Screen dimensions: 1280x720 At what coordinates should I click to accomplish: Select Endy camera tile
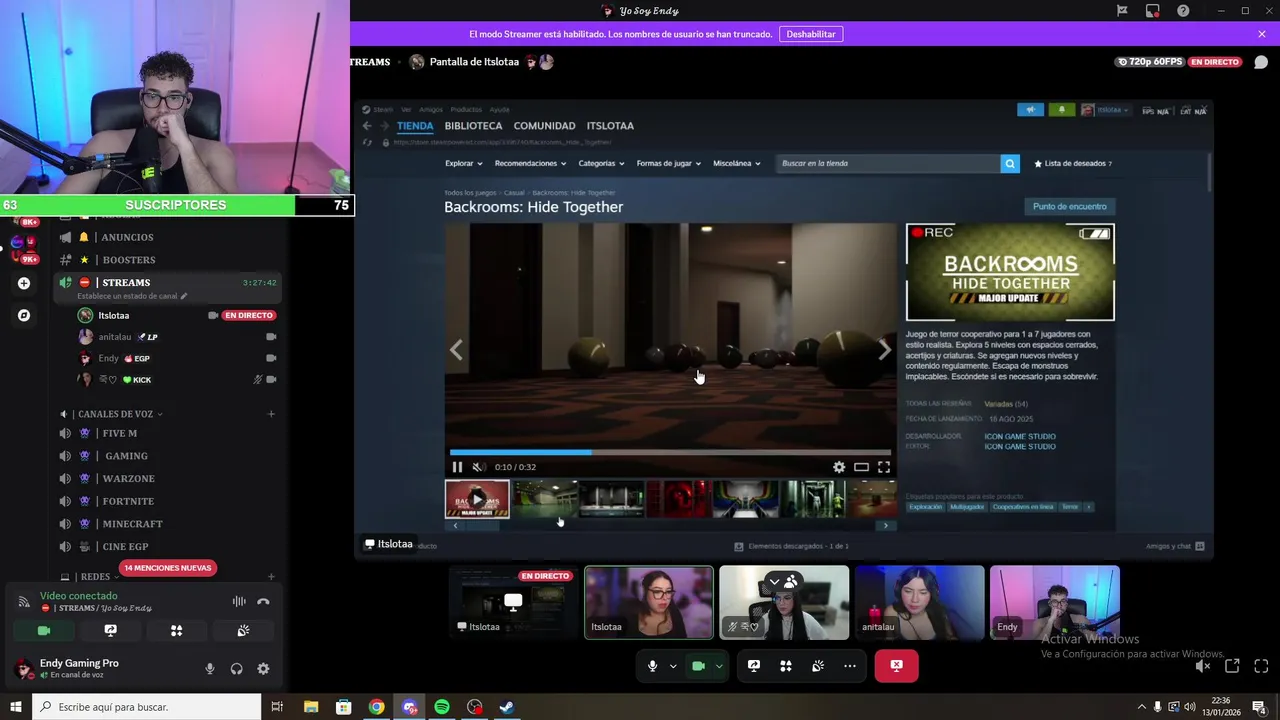(1055, 602)
